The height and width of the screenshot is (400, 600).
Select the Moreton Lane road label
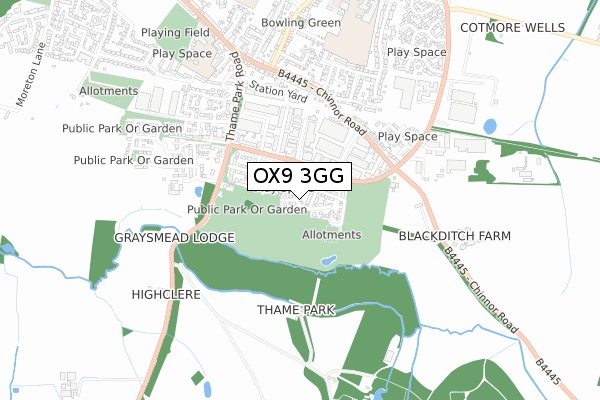point(31,74)
